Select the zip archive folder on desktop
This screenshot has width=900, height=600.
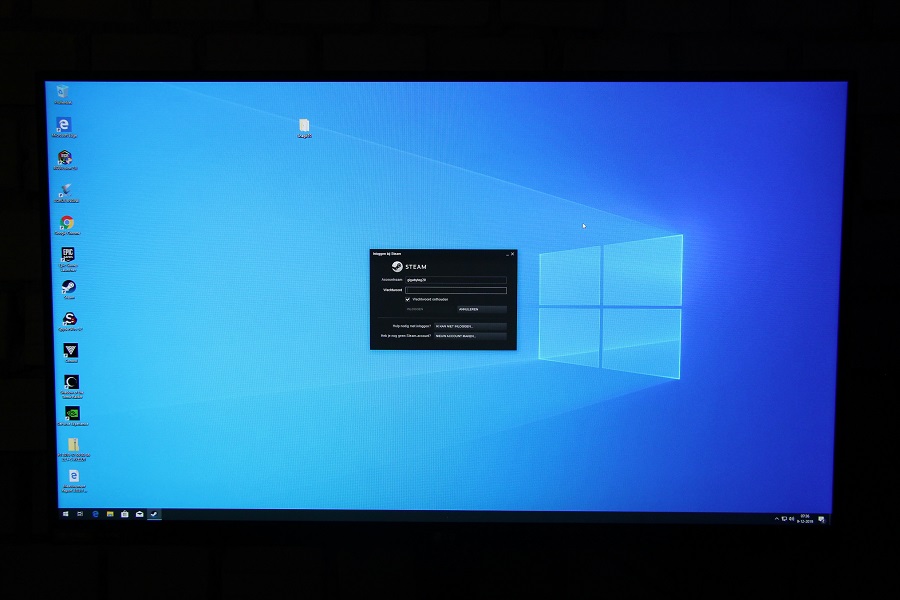point(73,445)
